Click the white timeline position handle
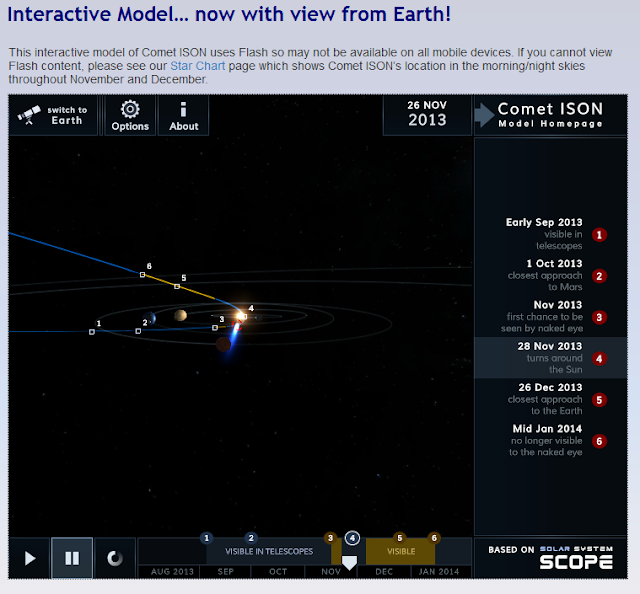 pyautogui.click(x=349, y=563)
